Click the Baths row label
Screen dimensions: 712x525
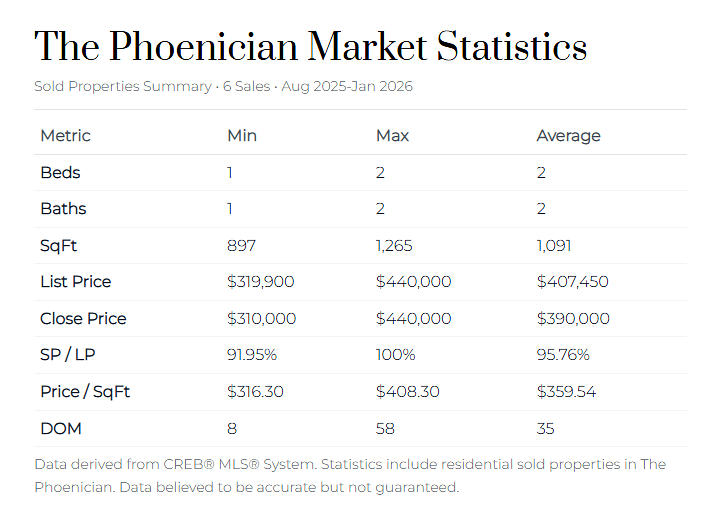(63, 209)
